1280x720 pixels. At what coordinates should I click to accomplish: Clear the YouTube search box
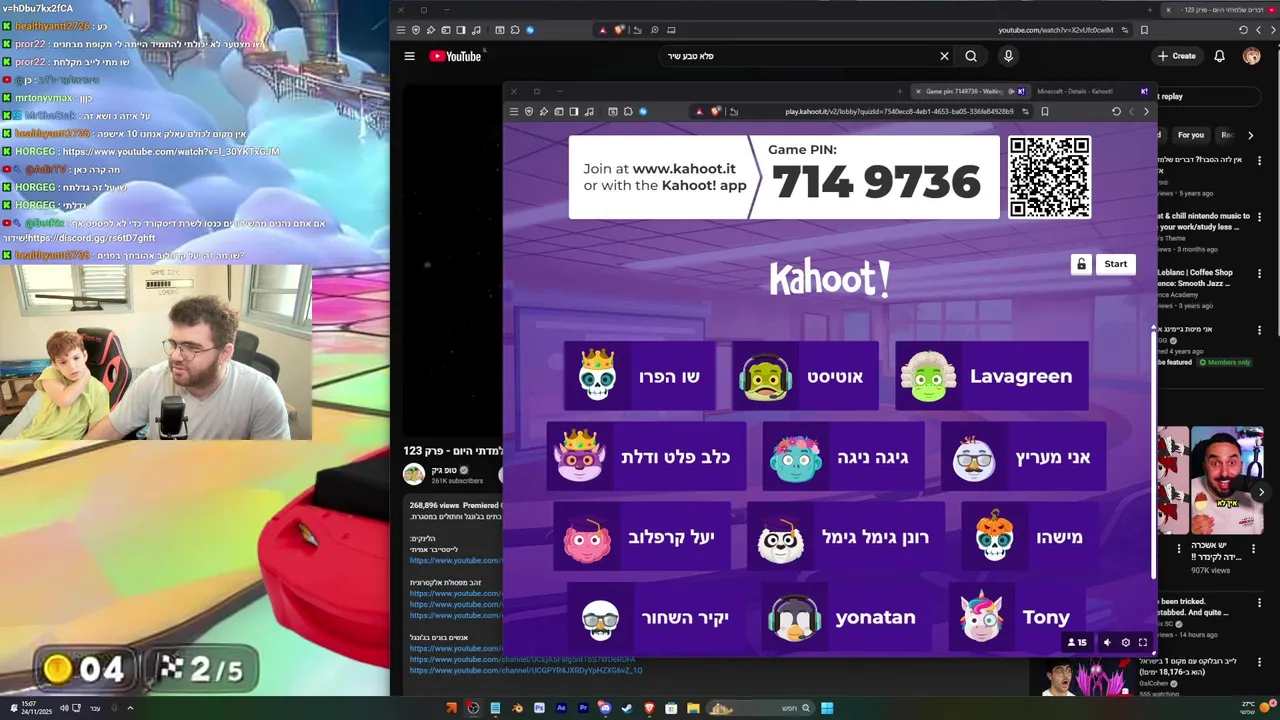tap(944, 56)
